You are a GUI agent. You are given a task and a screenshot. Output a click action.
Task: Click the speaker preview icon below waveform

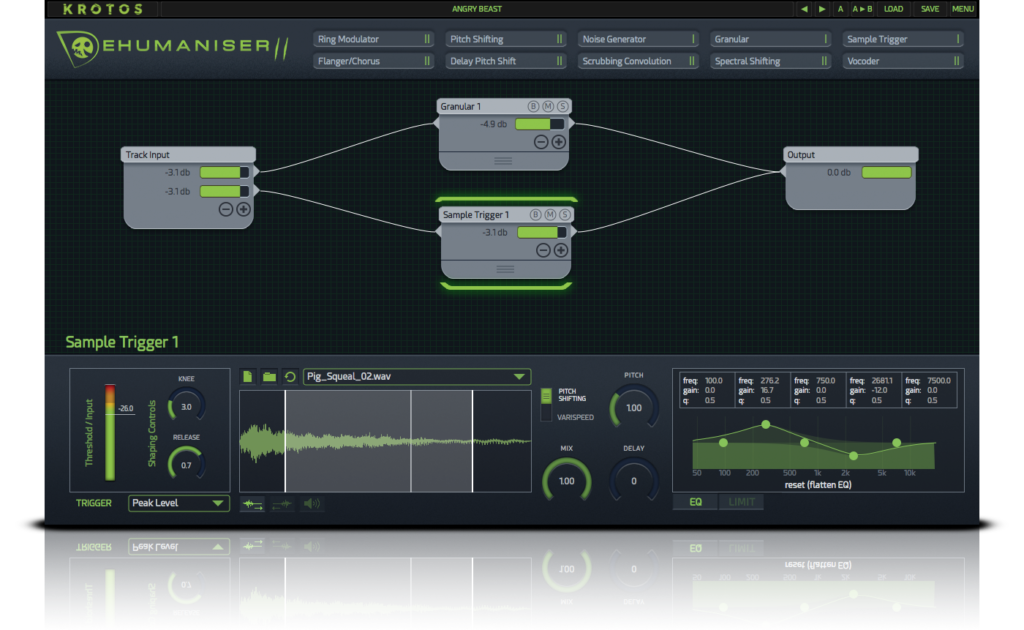coord(313,503)
